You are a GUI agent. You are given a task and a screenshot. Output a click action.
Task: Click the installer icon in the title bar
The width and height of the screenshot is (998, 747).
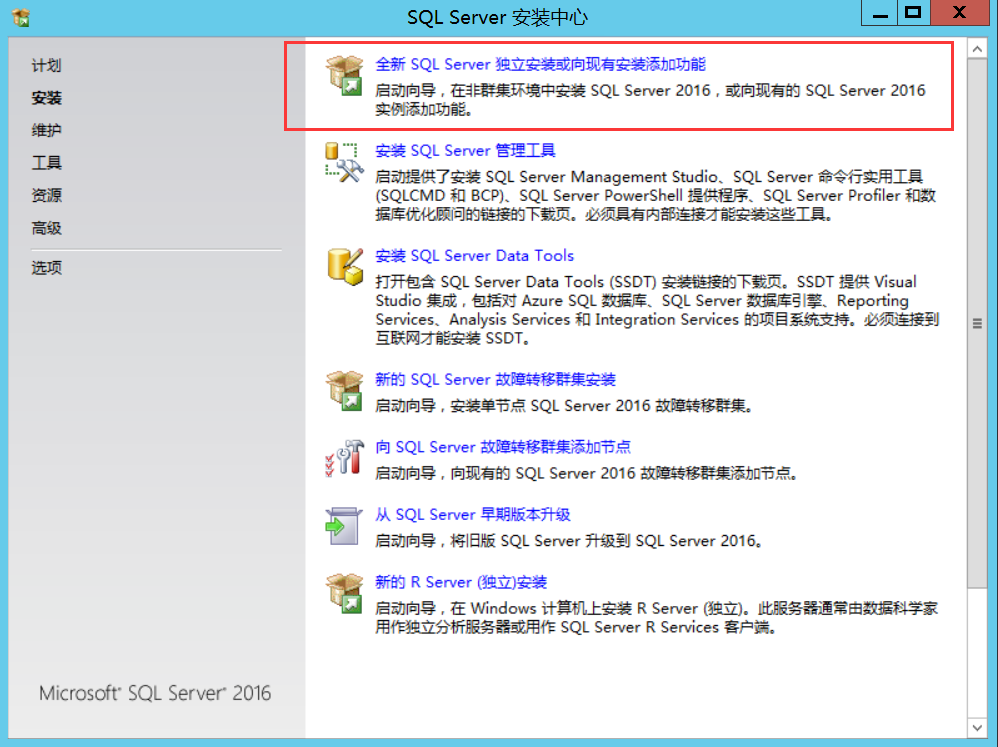[21, 17]
